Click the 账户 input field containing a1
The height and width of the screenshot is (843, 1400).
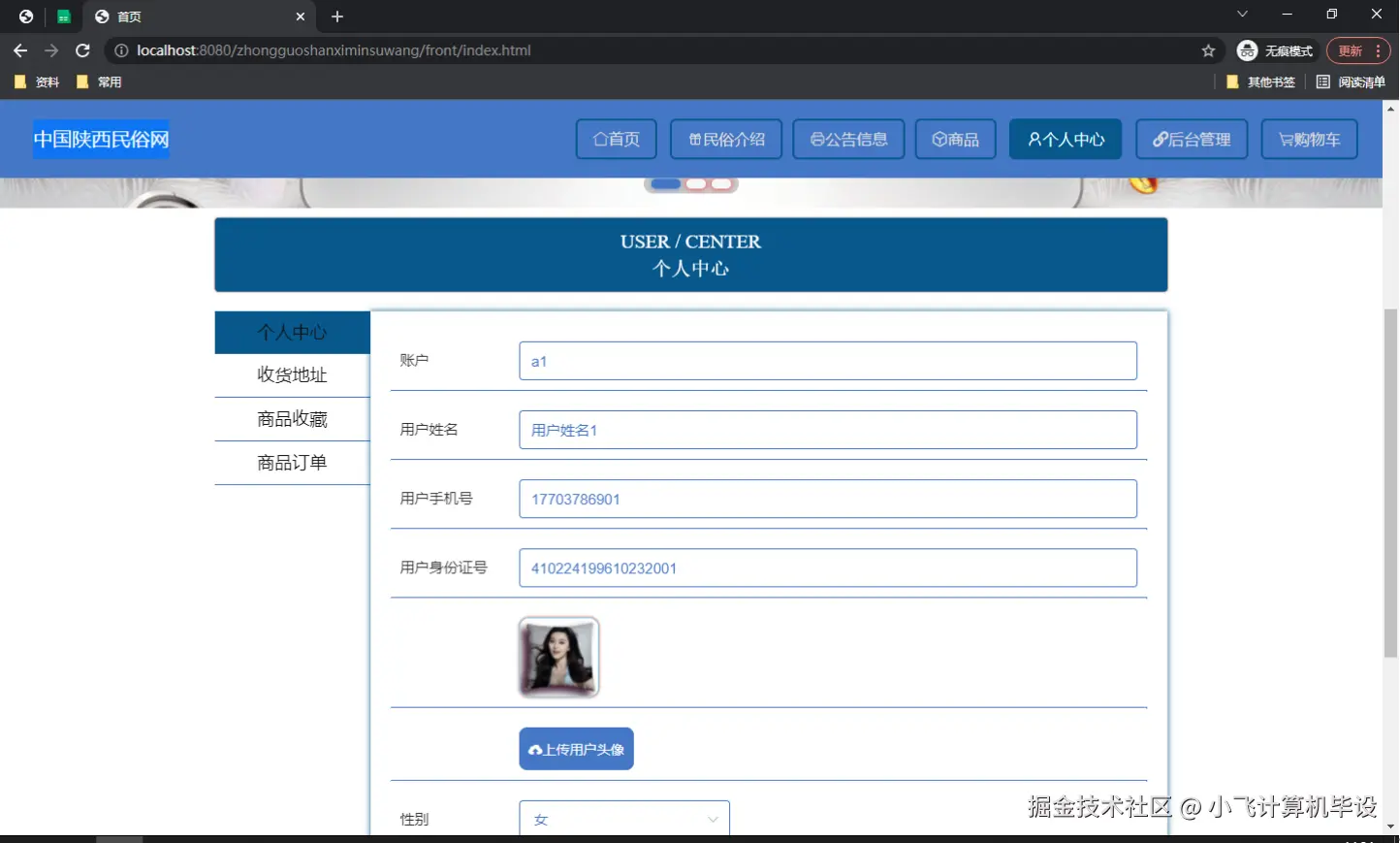[828, 361]
